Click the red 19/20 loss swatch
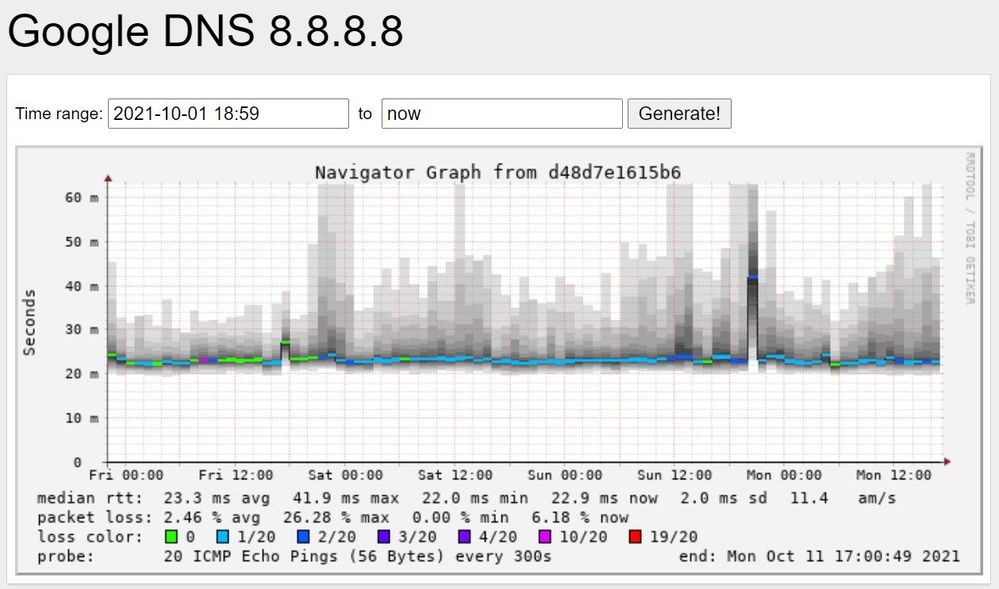Viewport: 999px width, 589px height. pos(635,537)
